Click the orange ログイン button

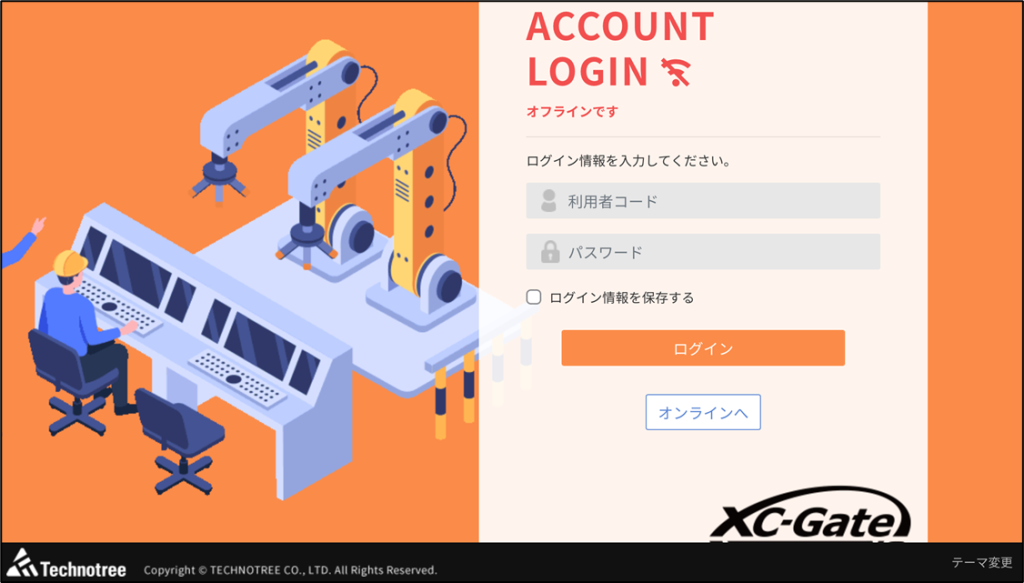703,348
